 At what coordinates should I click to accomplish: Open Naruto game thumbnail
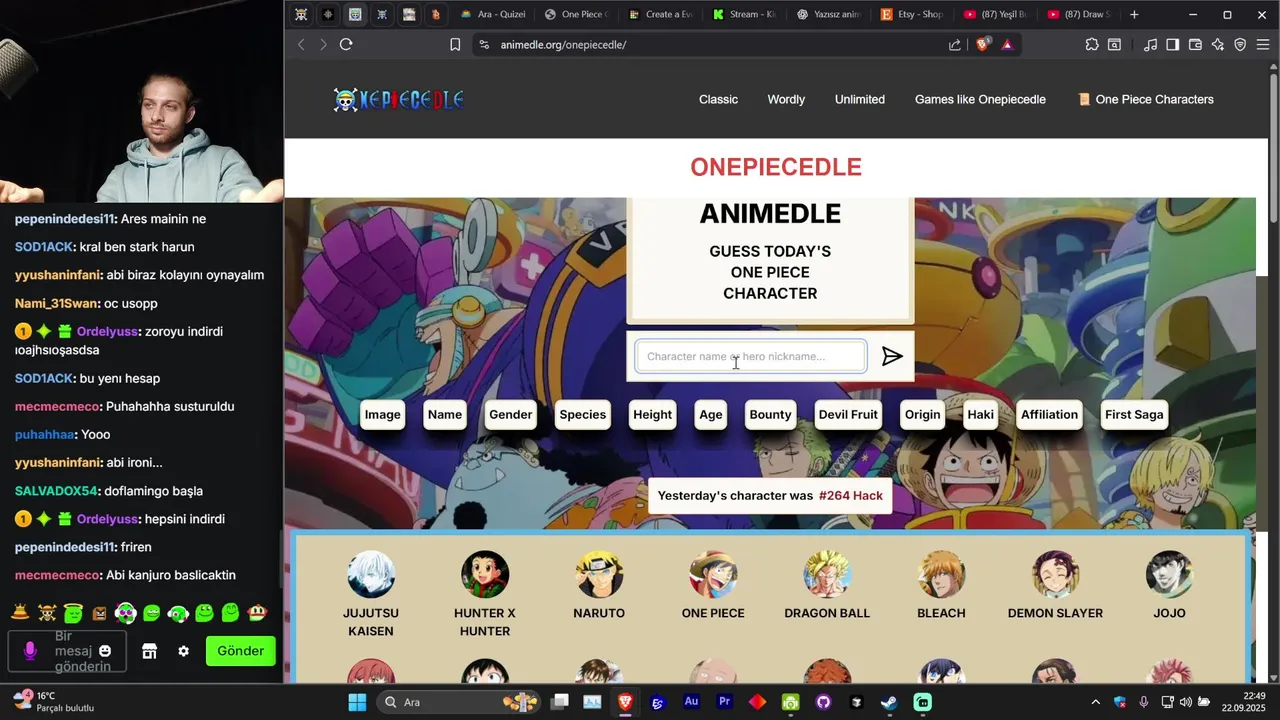click(x=599, y=574)
